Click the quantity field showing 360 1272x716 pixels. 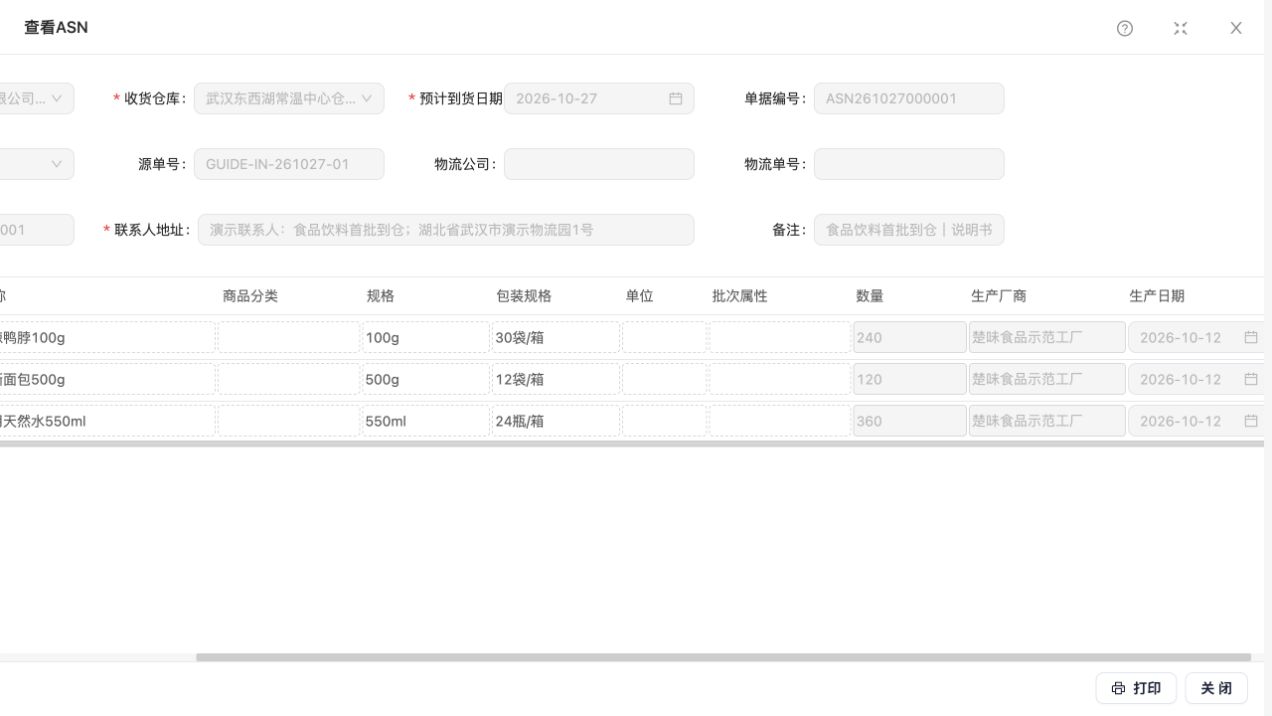pyautogui.click(x=910, y=422)
